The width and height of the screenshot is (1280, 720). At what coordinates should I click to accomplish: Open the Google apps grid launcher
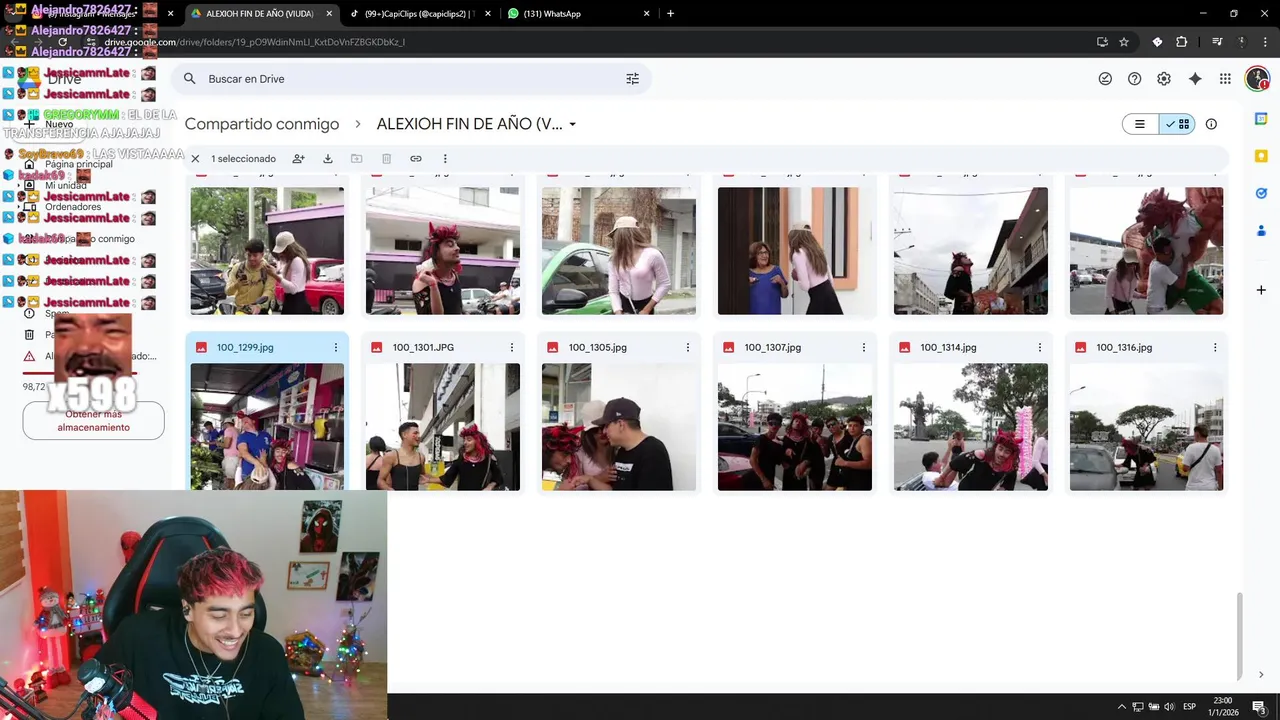click(x=1225, y=79)
